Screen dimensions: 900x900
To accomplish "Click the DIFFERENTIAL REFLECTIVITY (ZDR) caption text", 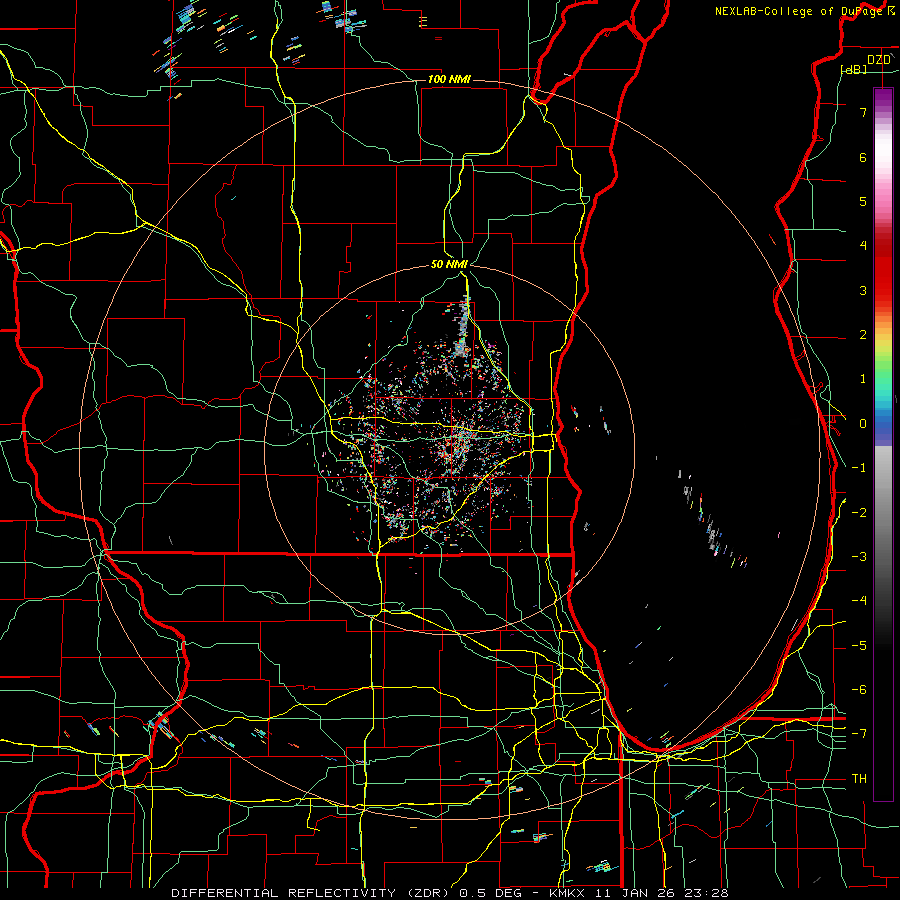I will pos(313,893).
